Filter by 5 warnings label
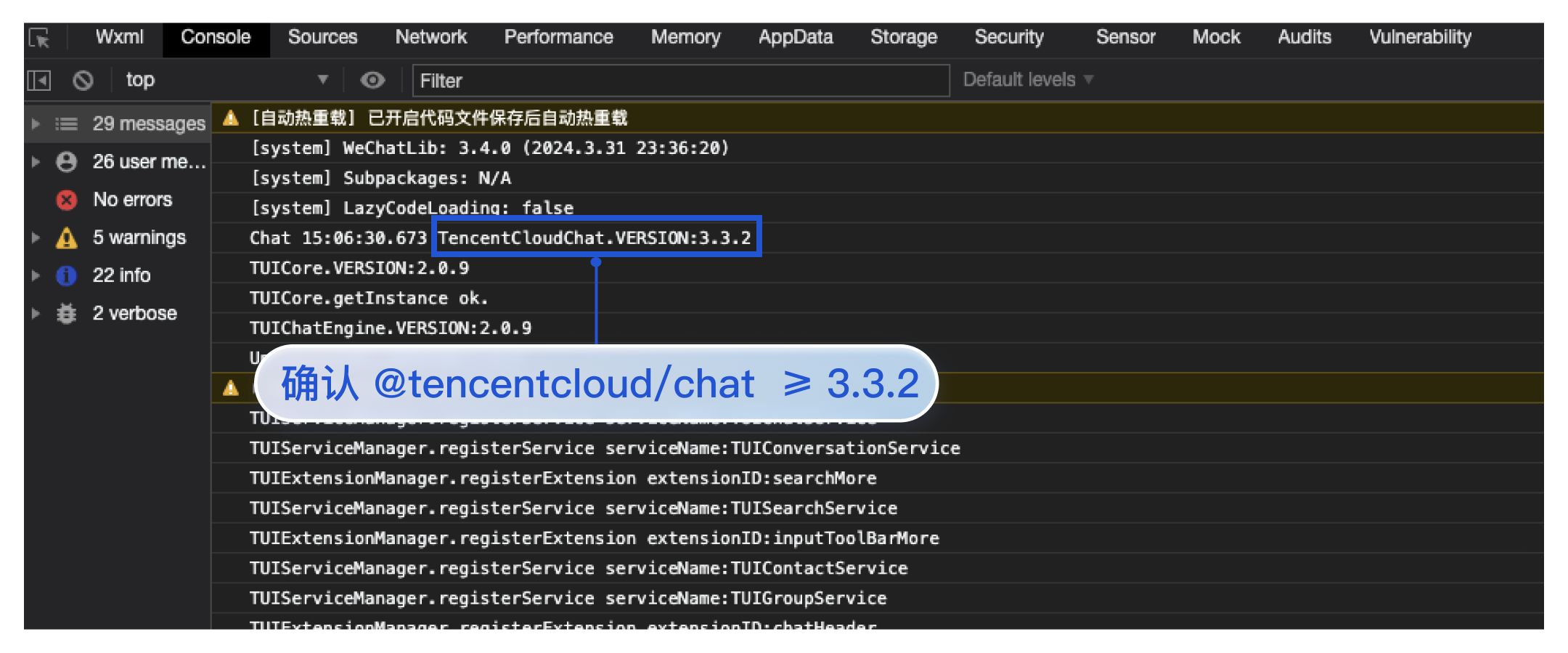This screenshot has height=653, width=1568. coord(139,238)
